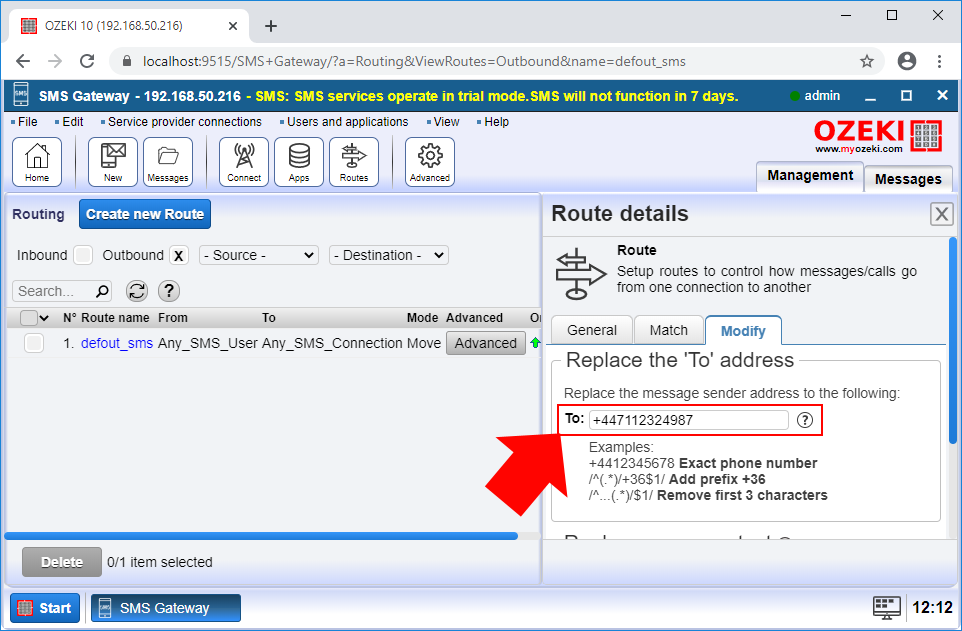
Task: Click the help icon beside To field
Action: click(x=804, y=420)
